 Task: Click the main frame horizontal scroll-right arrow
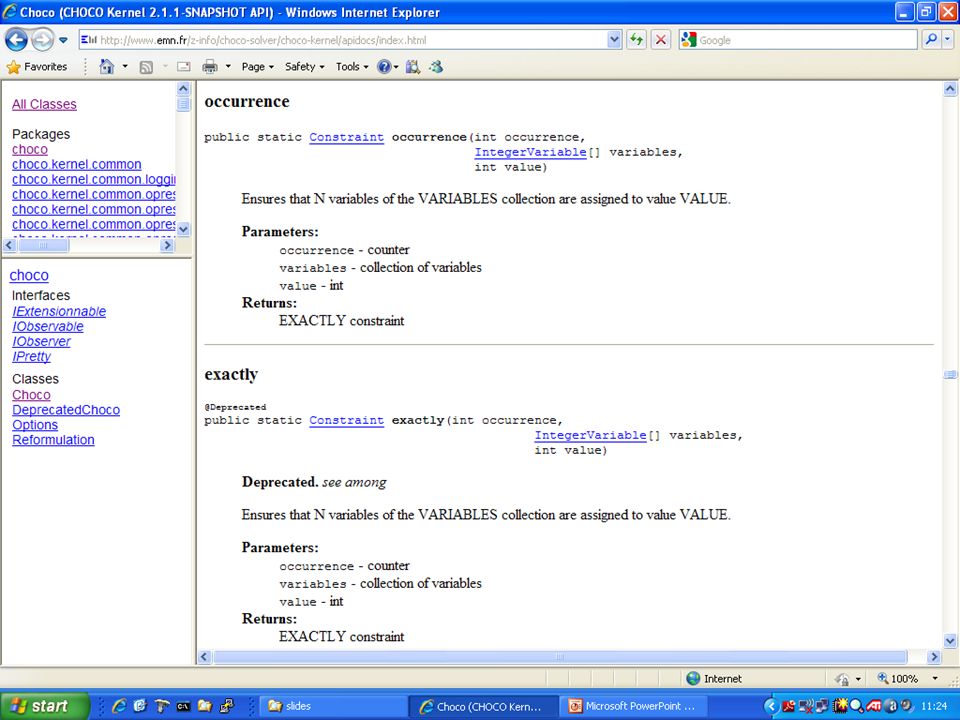[x=934, y=657]
